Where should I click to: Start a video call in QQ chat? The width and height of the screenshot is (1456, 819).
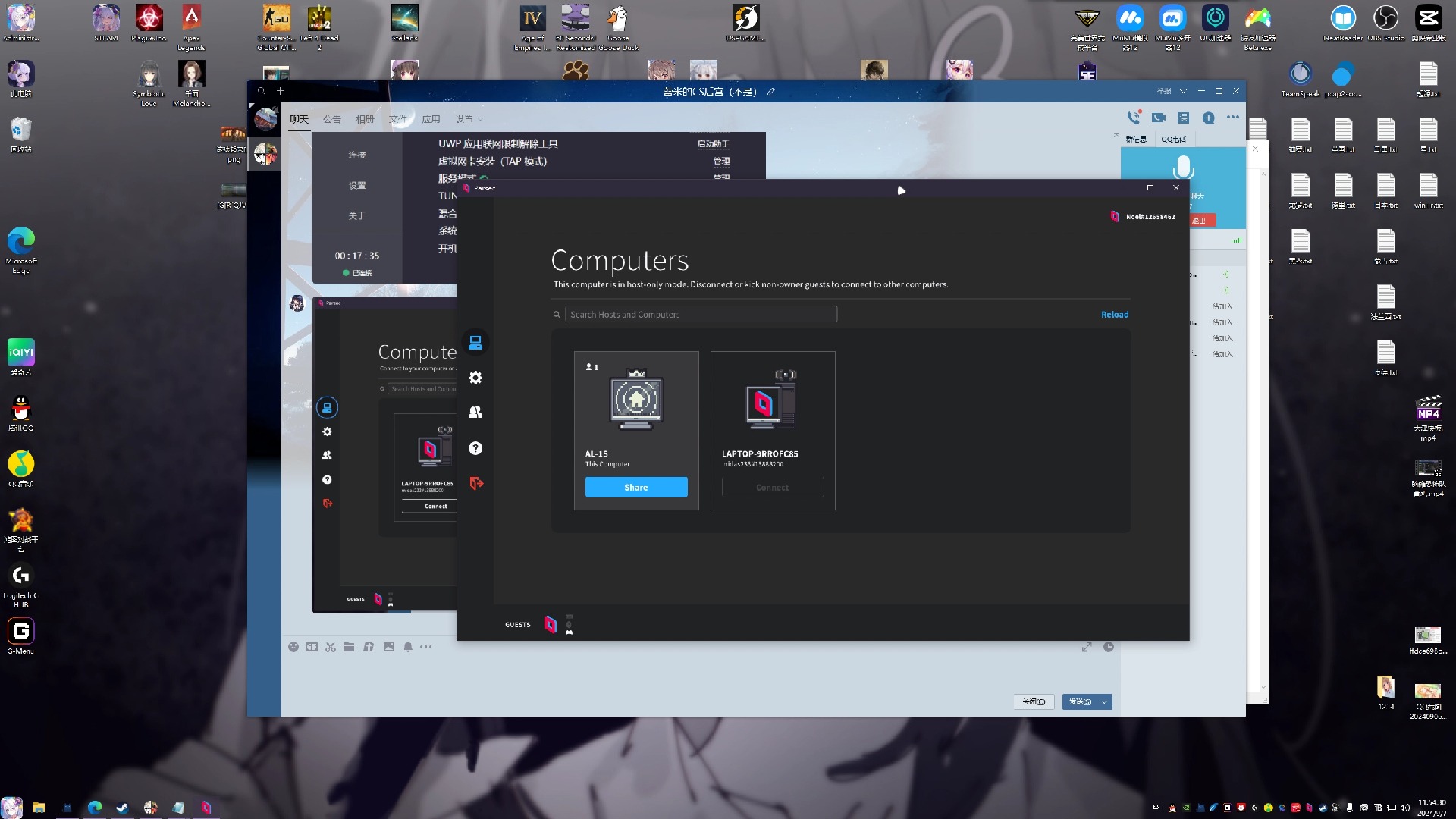pos(1158,118)
